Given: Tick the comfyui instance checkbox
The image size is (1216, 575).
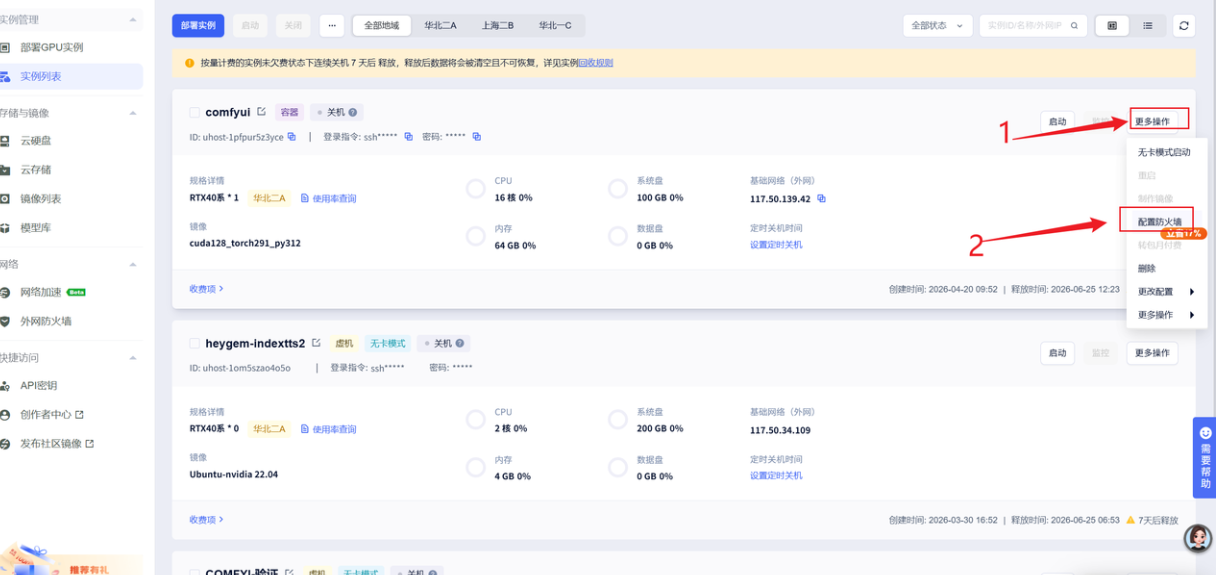Looking at the screenshot, I should pyautogui.click(x=195, y=112).
